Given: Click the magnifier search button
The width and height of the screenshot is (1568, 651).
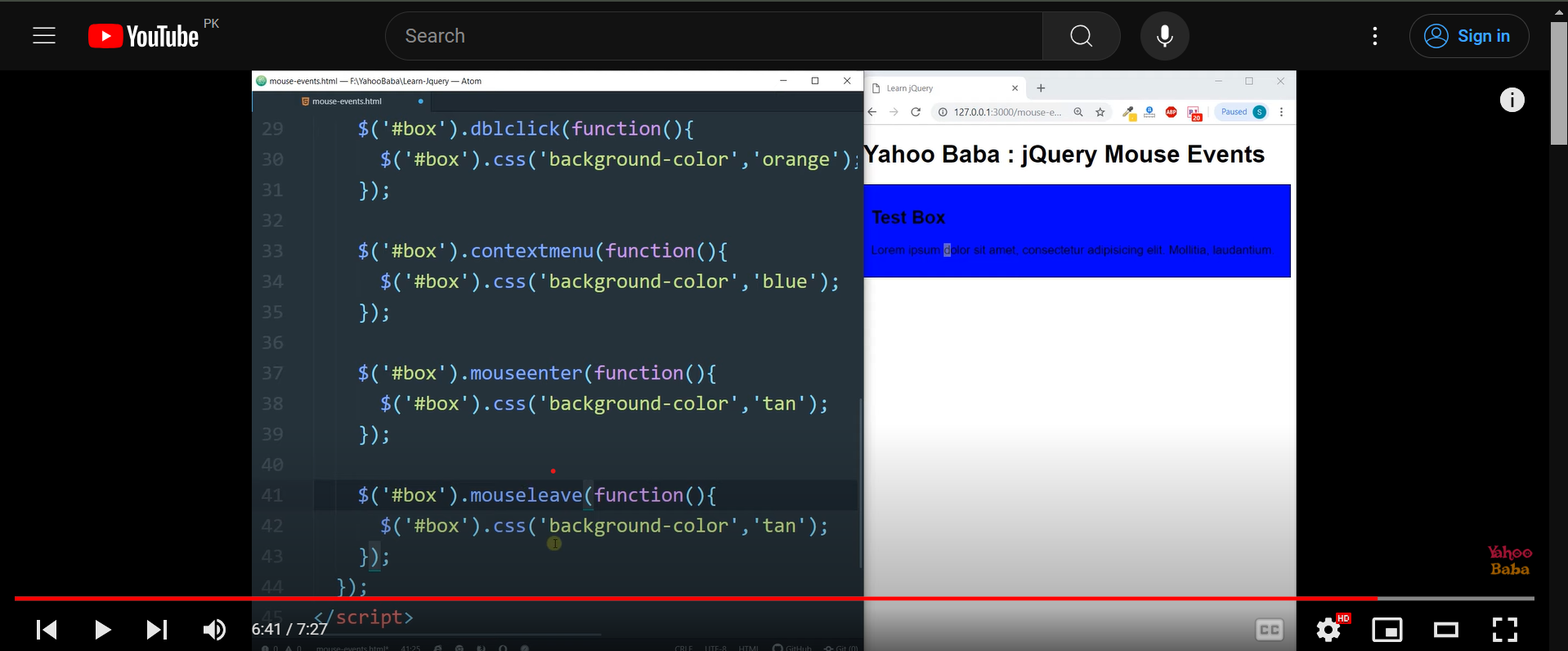Looking at the screenshot, I should 1081,36.
